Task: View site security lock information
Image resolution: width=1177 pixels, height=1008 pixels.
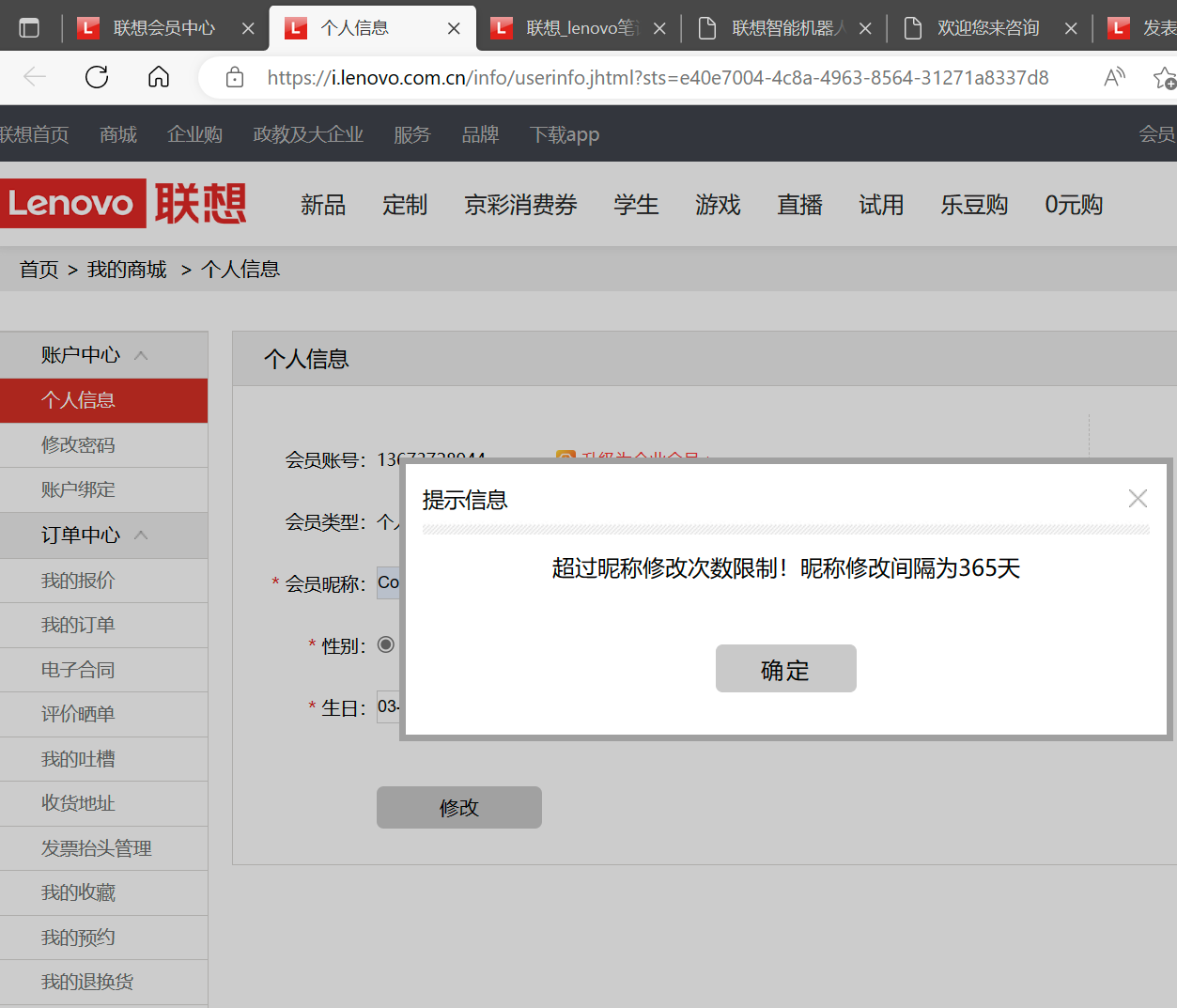Action: coord(235,77)
